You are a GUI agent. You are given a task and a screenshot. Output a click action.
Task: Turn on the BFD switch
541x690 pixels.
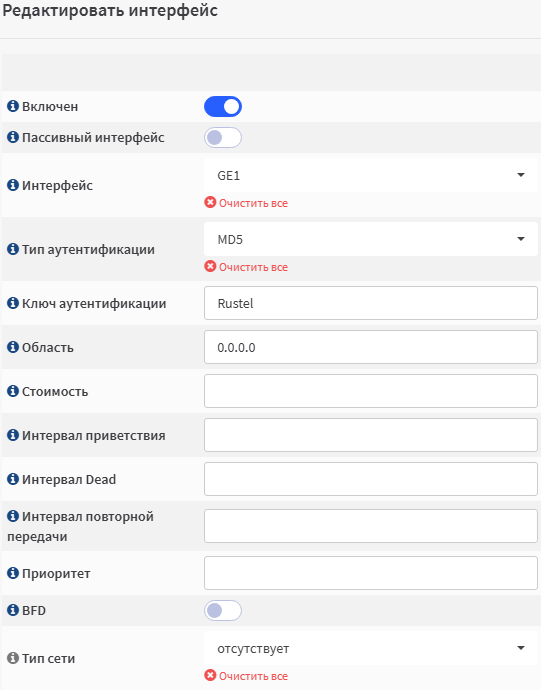223,610
